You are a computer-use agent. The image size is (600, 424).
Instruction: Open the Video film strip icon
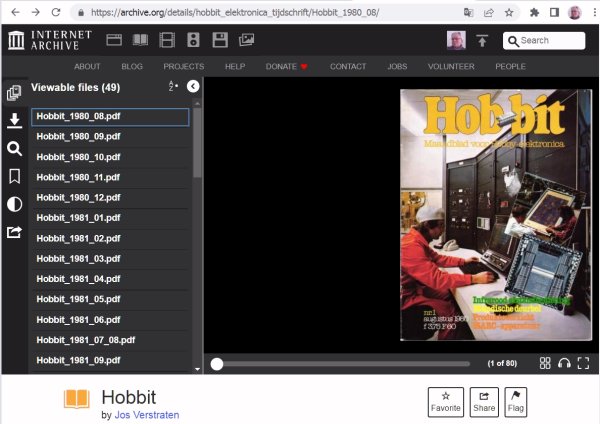pyautogui.click(x=167, y=40)
